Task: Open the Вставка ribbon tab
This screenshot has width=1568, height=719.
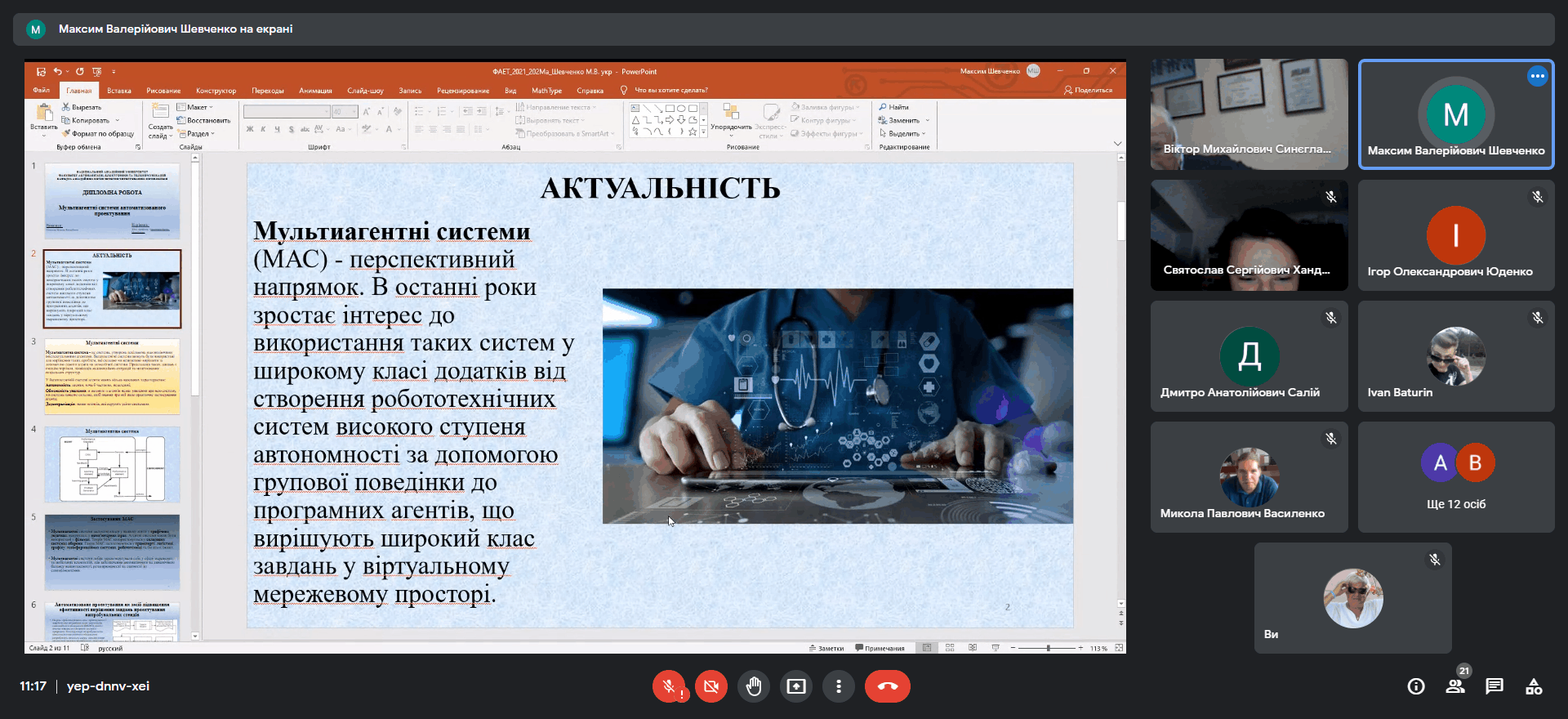Action: (x=119, y=91)
